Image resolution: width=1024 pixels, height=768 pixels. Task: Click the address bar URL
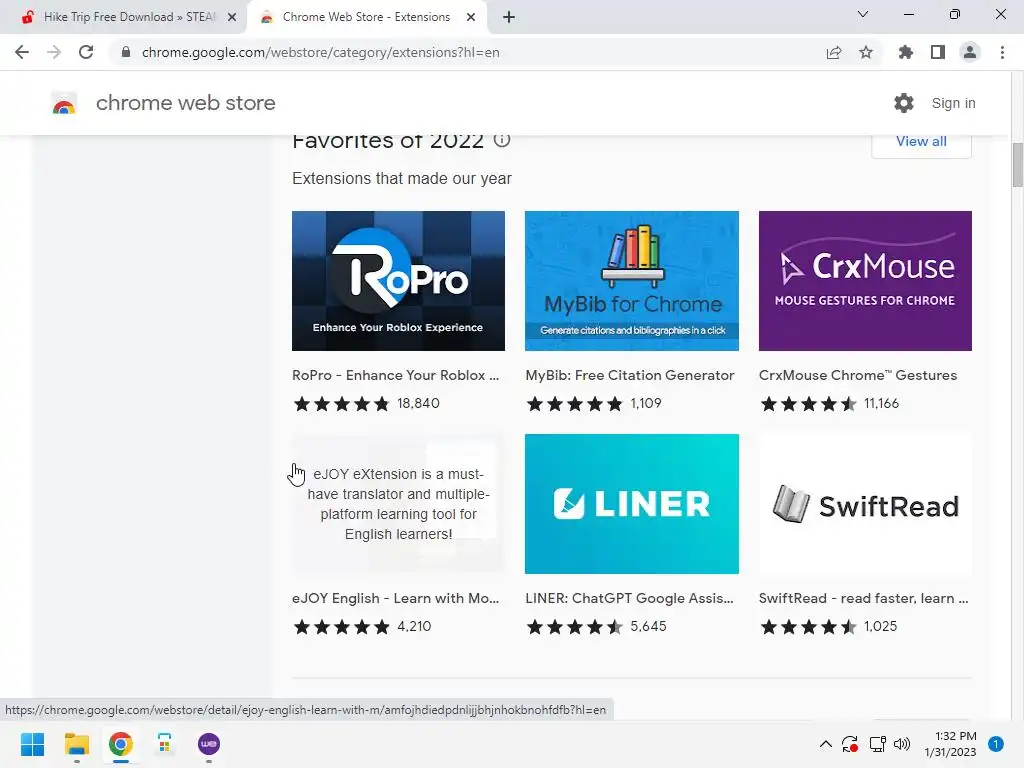tap(321, 52)
